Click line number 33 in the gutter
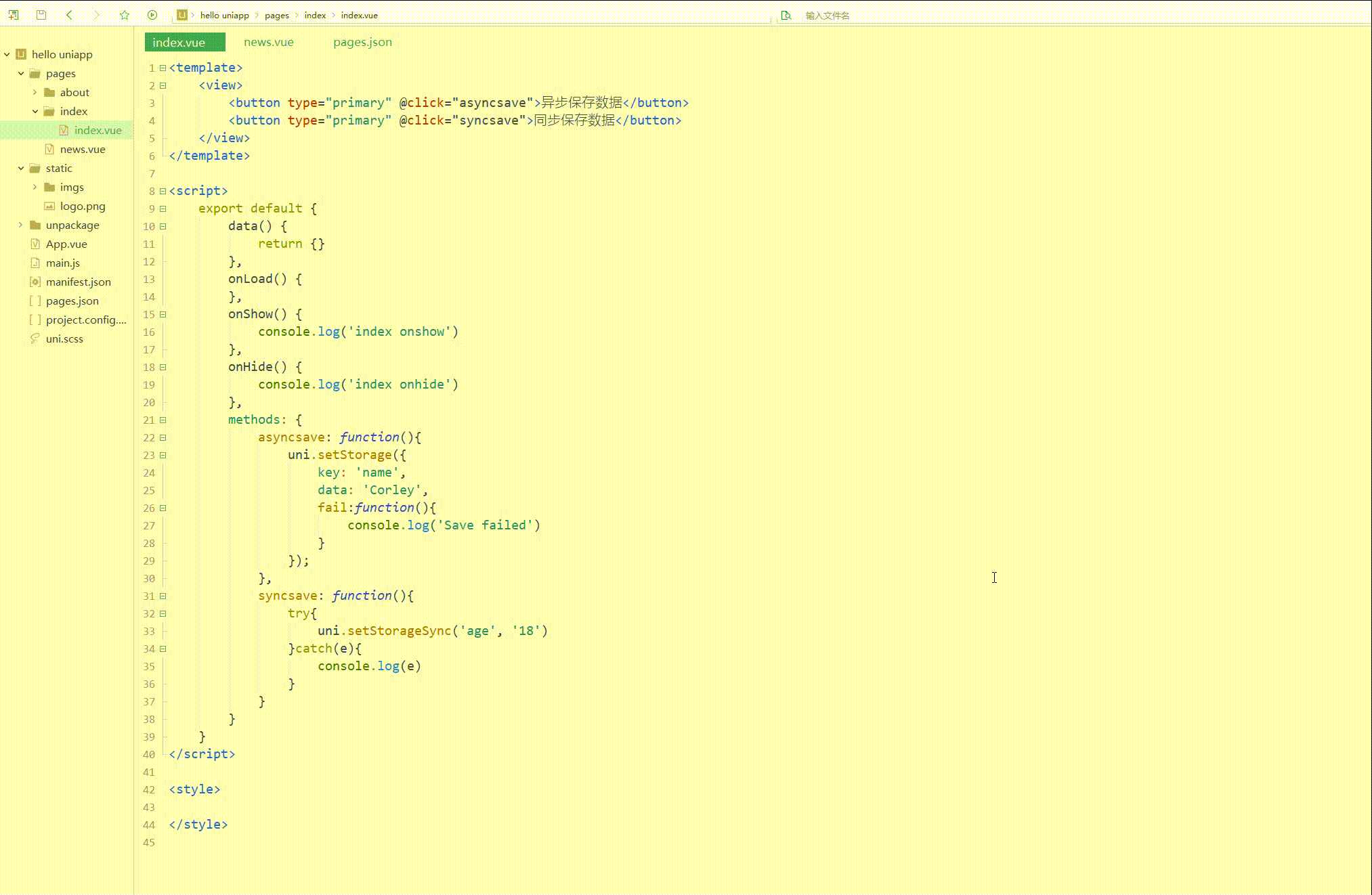This screenshot has width=1372, height=895. pyautogui.click(x=149, y=631)
